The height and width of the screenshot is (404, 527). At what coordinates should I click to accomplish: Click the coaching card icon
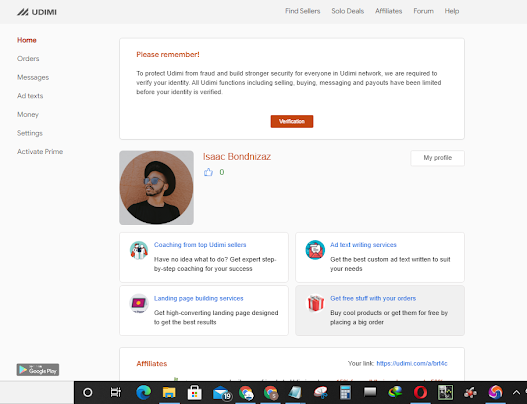tap(139, 250)
